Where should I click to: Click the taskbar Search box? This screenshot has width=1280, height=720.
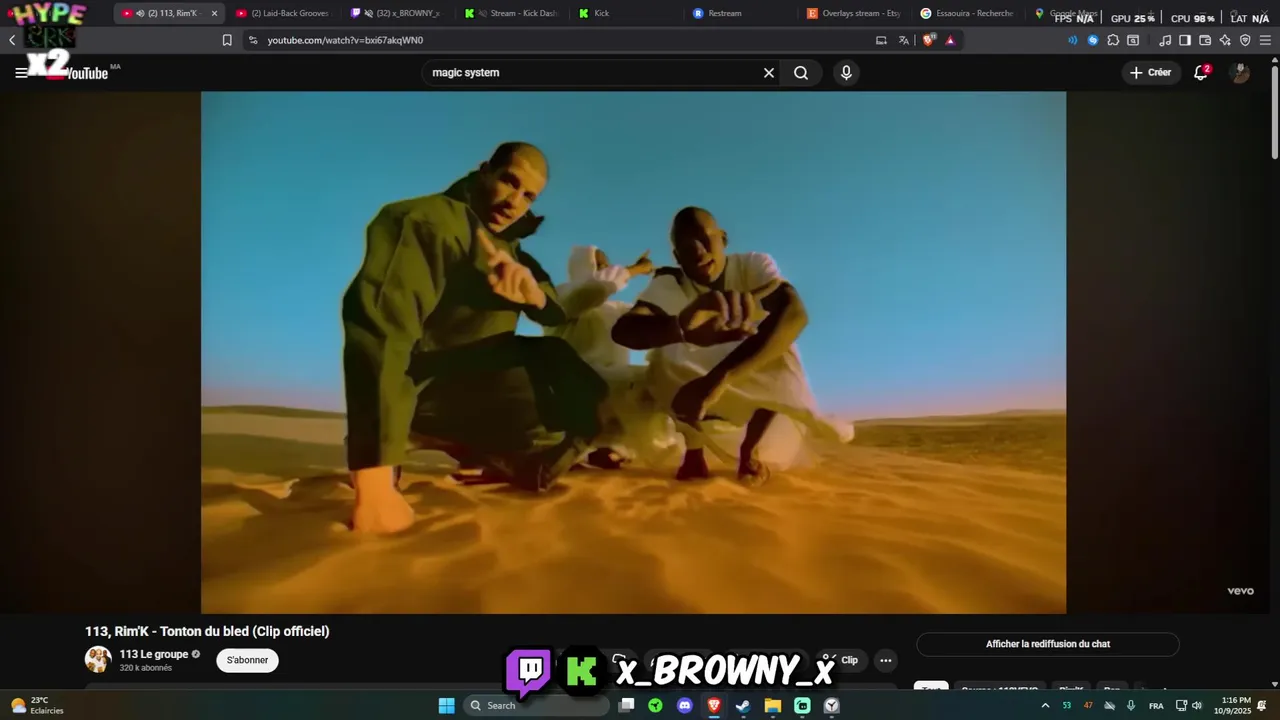[x=537, y=705]
